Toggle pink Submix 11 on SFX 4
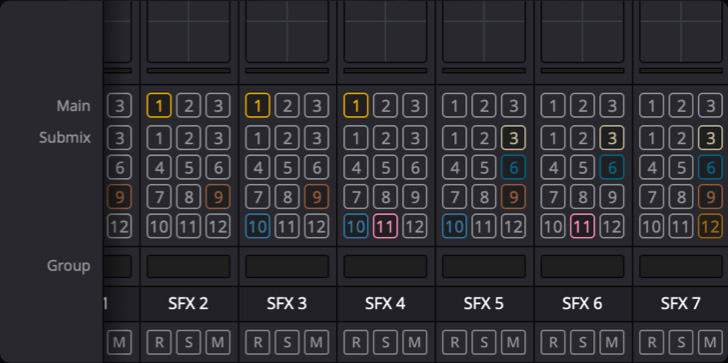The height and width of the screenshot is (363, 728). click(385, 226)
